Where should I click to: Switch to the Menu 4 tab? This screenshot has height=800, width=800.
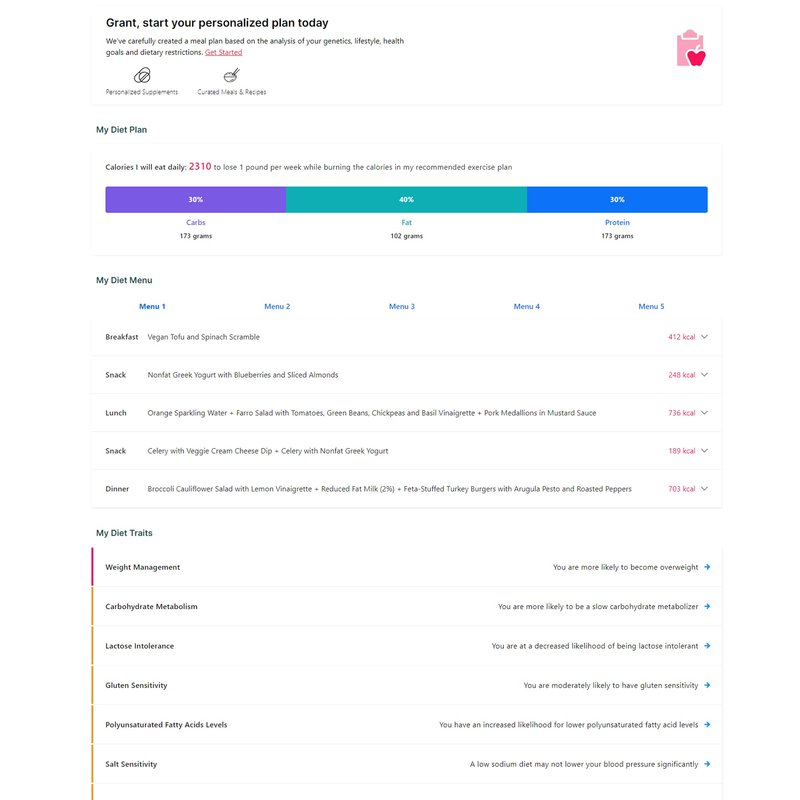coord(527,306)
